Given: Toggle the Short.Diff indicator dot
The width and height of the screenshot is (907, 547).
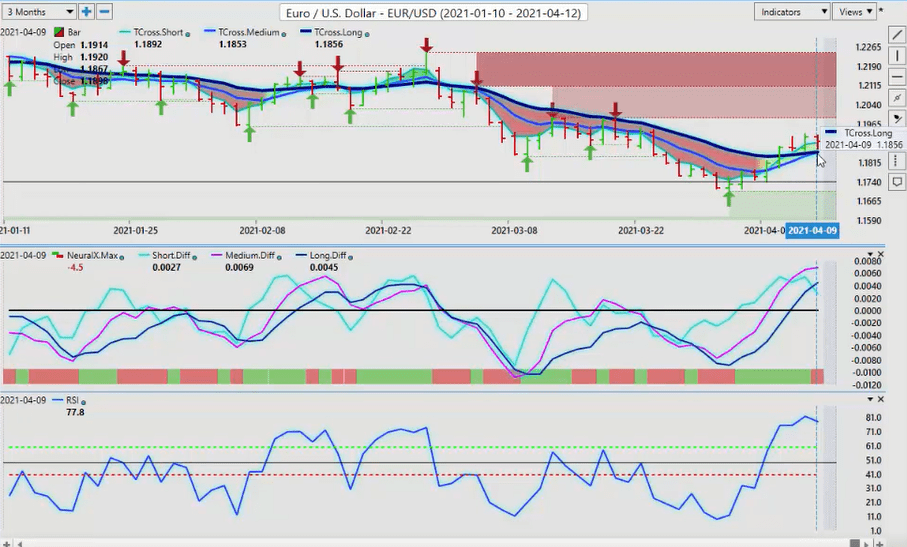Looking at the screenshot, I should click(194, 257).
